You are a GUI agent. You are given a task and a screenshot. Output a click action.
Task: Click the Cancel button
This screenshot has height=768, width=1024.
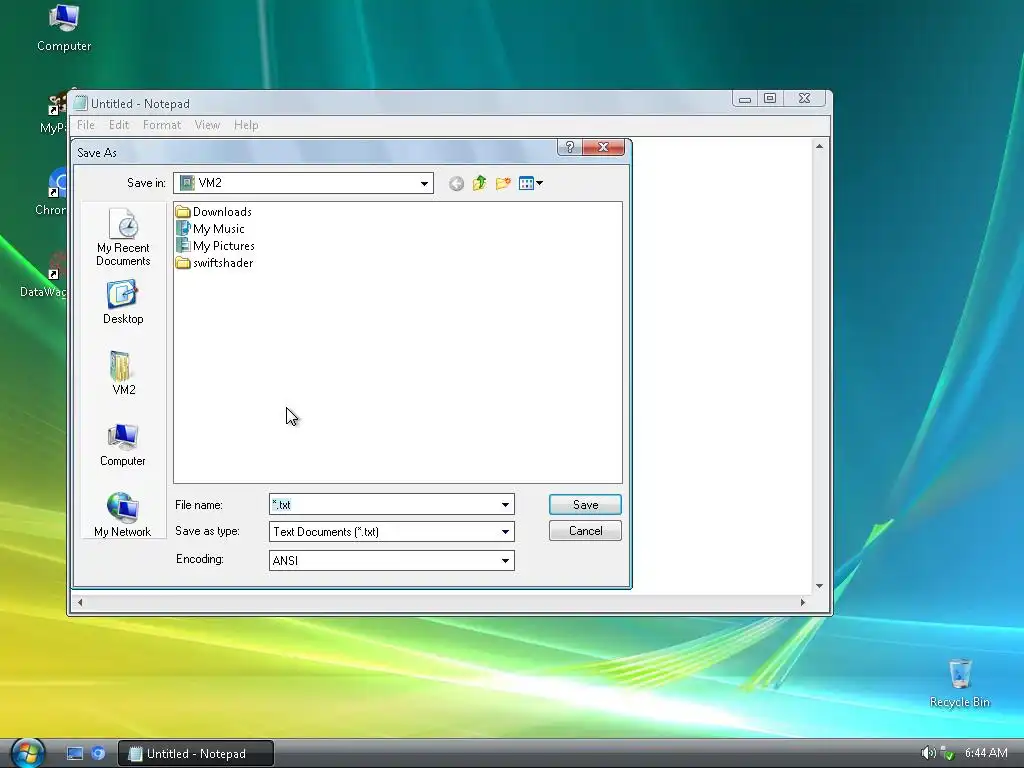pos(585,531)
